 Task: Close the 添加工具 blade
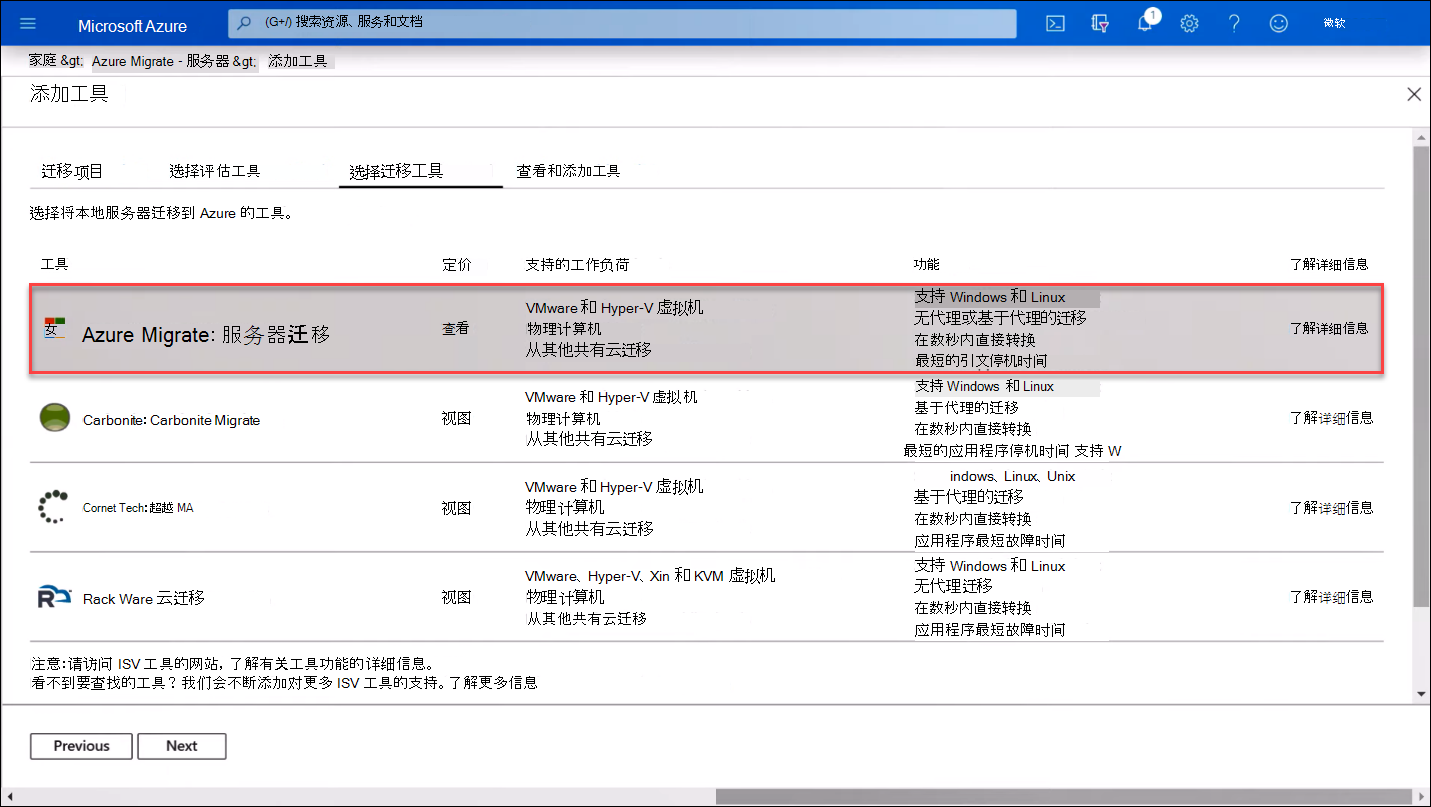pos(1414,94)
